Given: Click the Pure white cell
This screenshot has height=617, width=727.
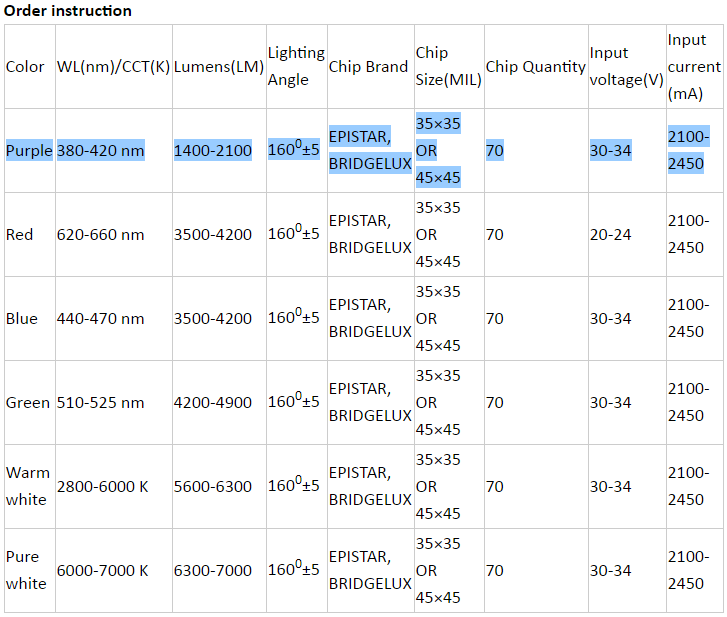Looking at the screenshot, I should [x=27, y=570].
